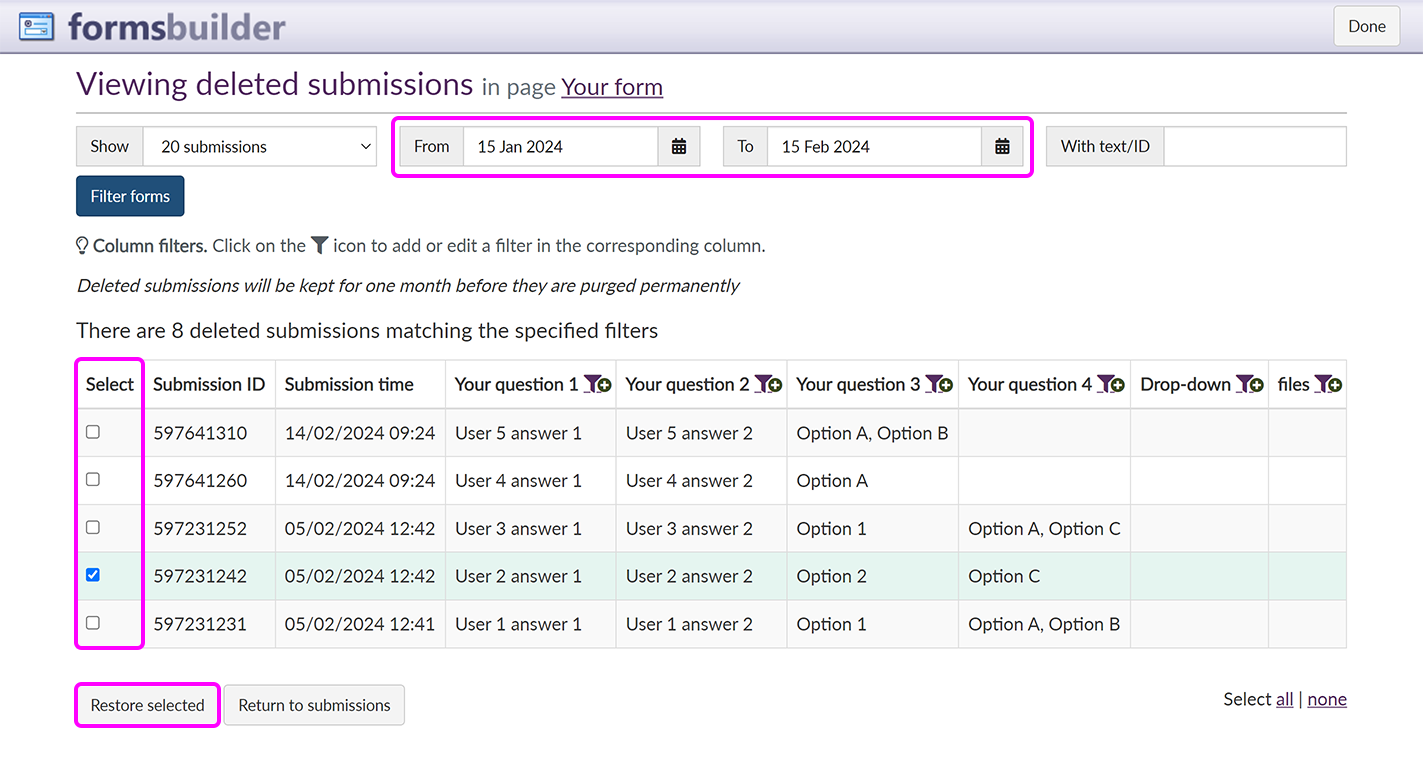
Task: Select checkbox for submission 597231231
Action: tap(93, 623)
